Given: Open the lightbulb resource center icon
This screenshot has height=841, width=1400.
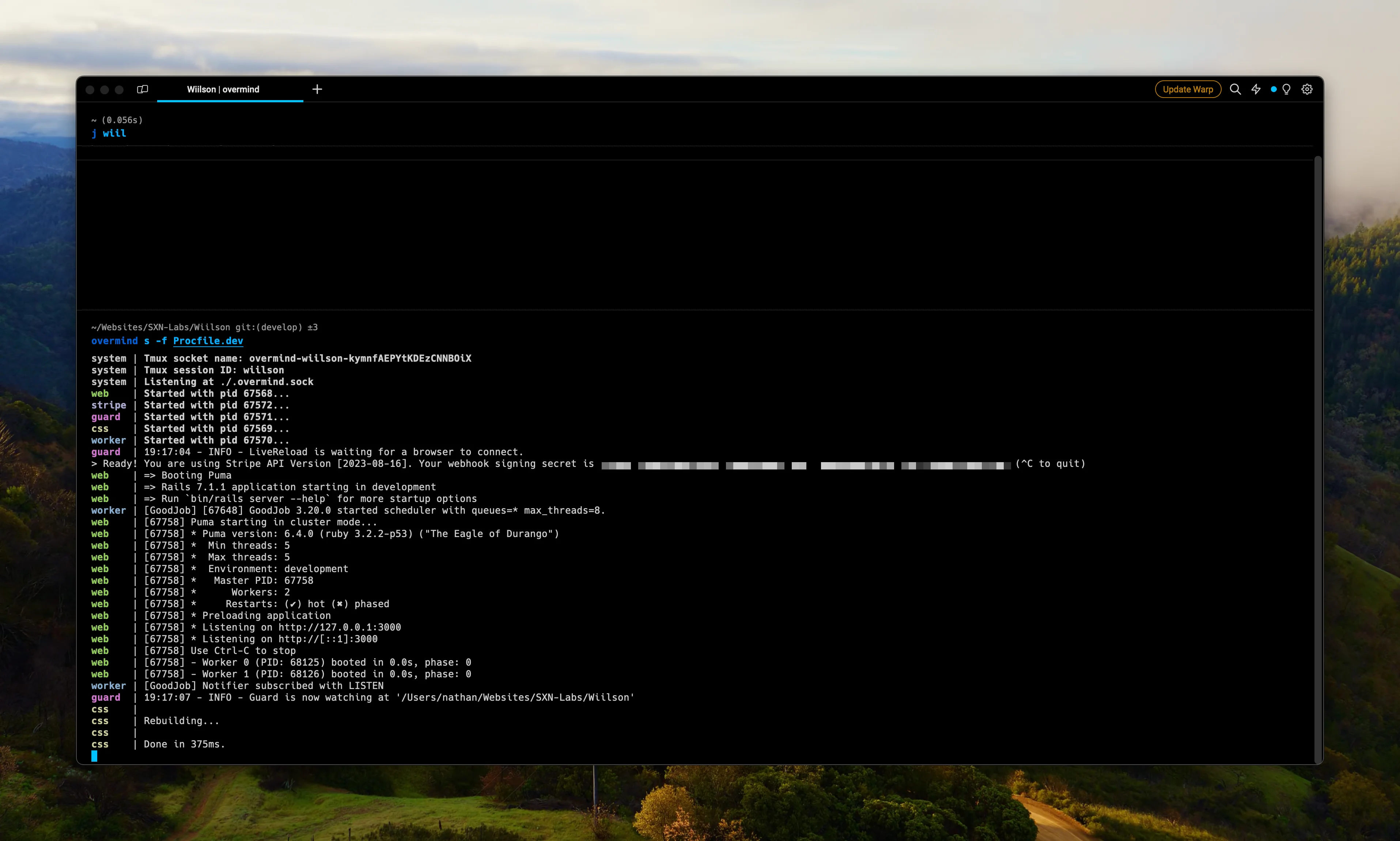Looking at the screenshot, I should tap(1286, 90).
